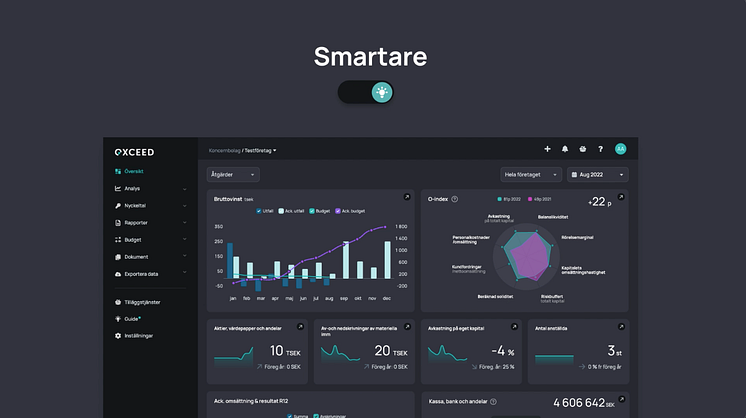Screen dimensions: 746x418
Task: Expand the Antal anställda card
Action: (x=620, y=326)
